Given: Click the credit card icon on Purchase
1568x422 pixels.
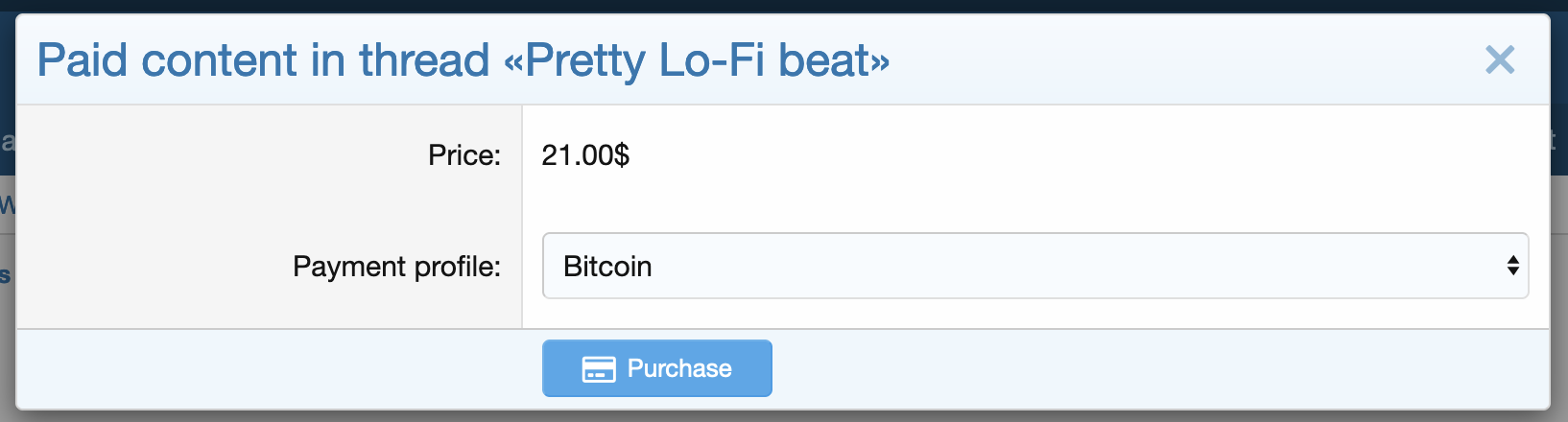Looking at the screenshot, I should pos(599,369).
